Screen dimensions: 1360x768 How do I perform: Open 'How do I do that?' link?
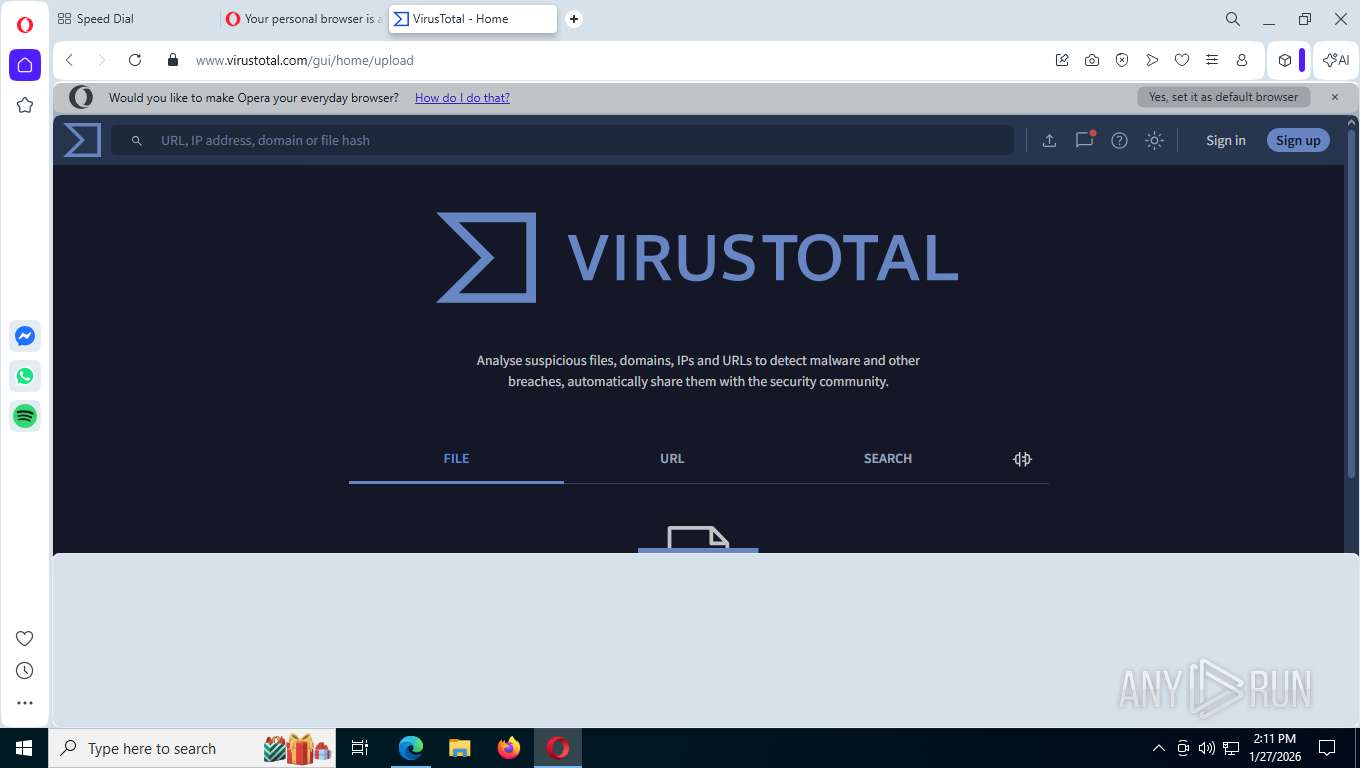click(x=462, y=97)
